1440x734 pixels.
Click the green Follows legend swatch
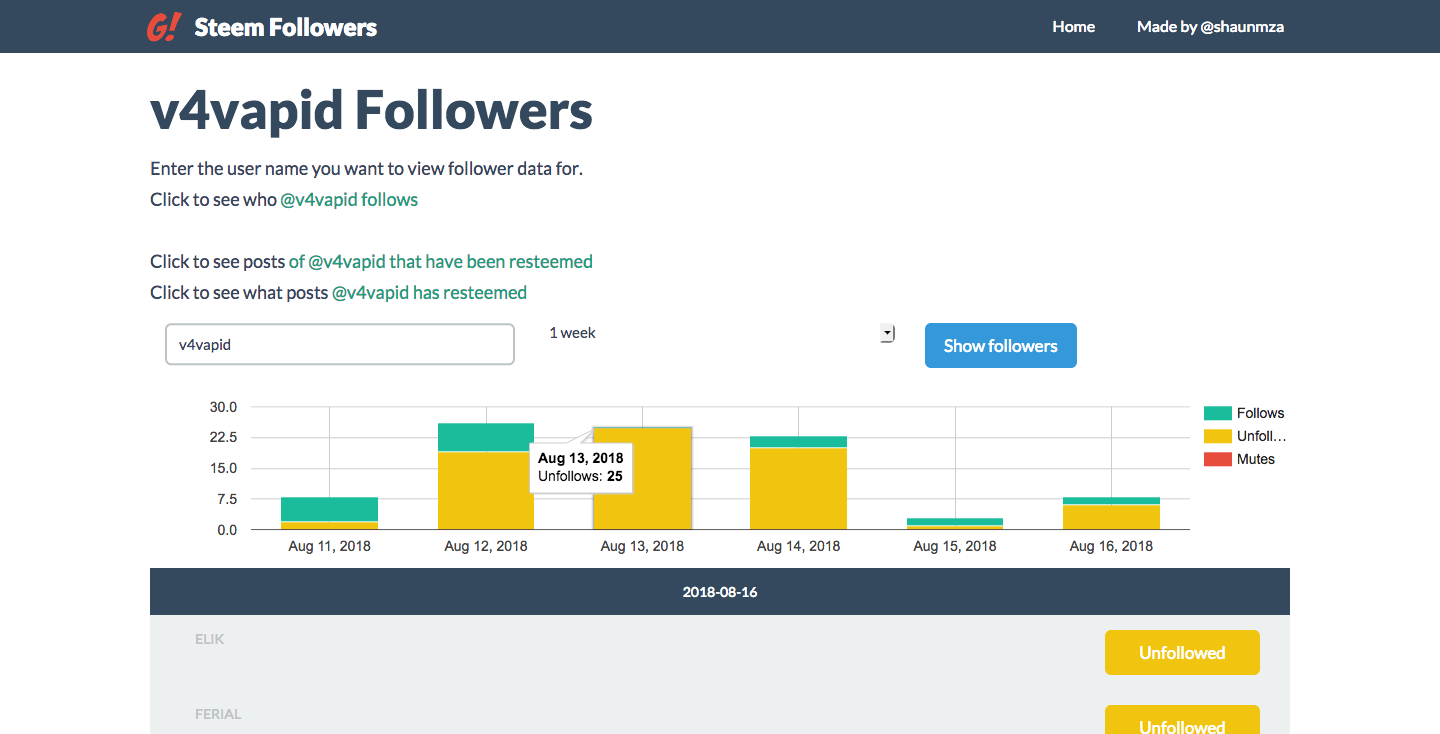(1217, 413)
